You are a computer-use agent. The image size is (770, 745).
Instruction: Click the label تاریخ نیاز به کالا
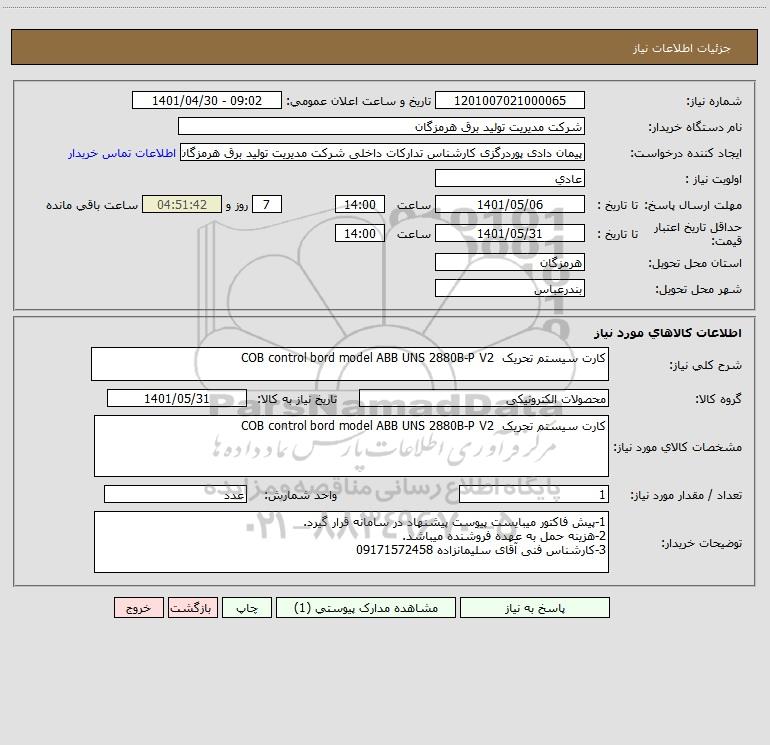[297, 399]
